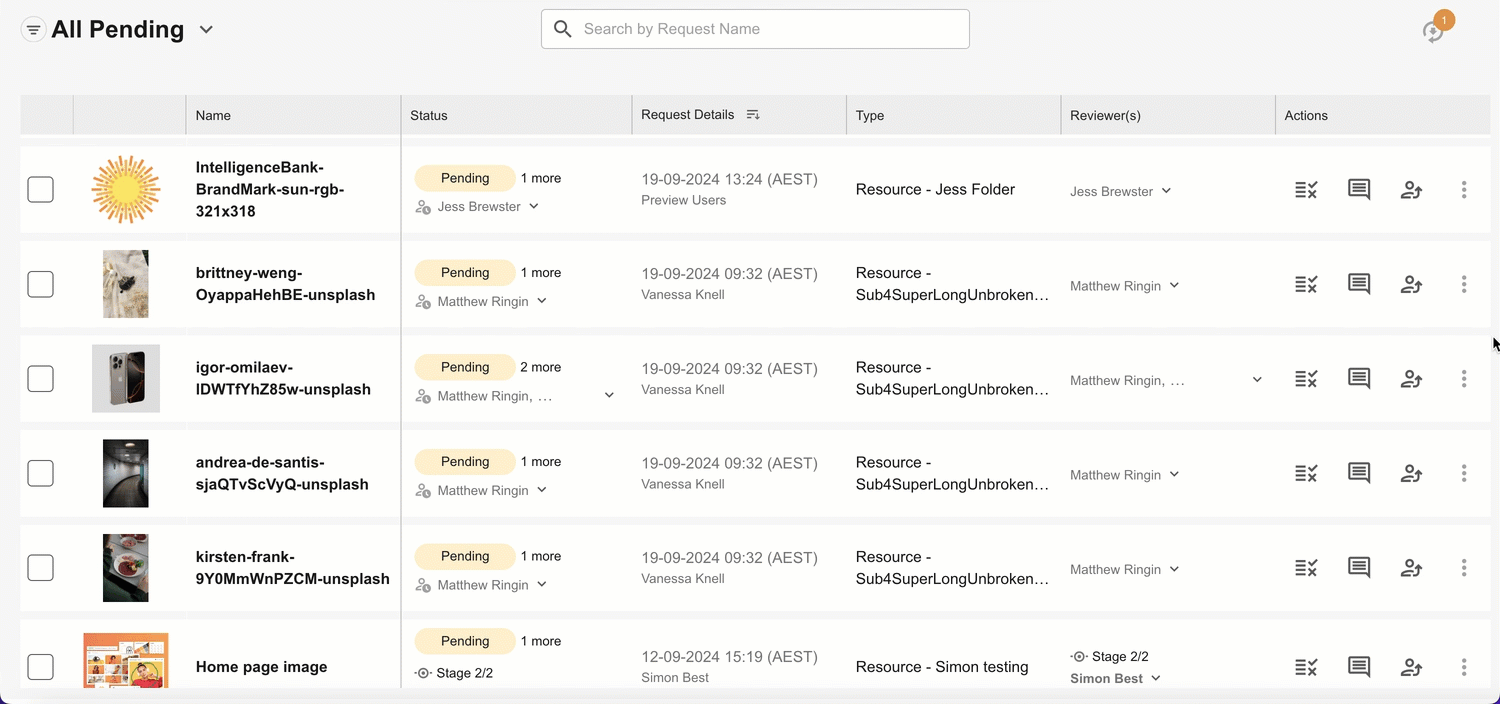Screen dimensions: 1500x704
Task: Check the kirsten-frank row checkbox
Action: 40,568
